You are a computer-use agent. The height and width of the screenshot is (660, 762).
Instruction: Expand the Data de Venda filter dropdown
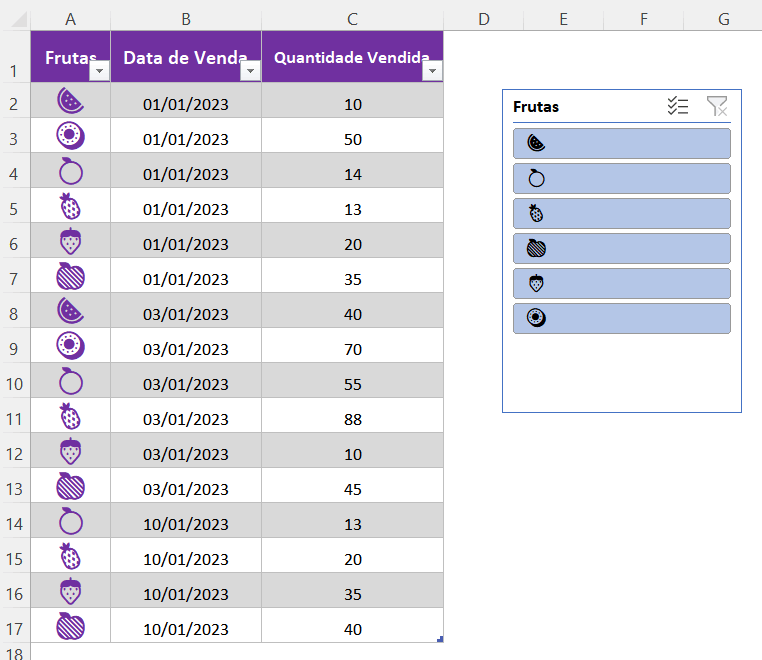pos(250,72)
